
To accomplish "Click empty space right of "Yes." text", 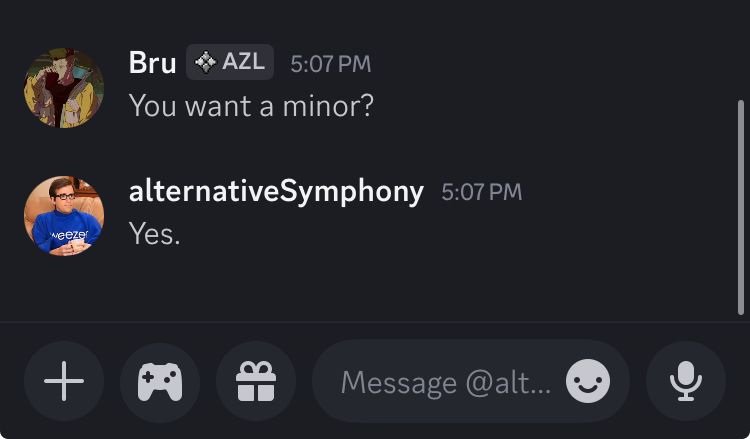I will (450, 233).
